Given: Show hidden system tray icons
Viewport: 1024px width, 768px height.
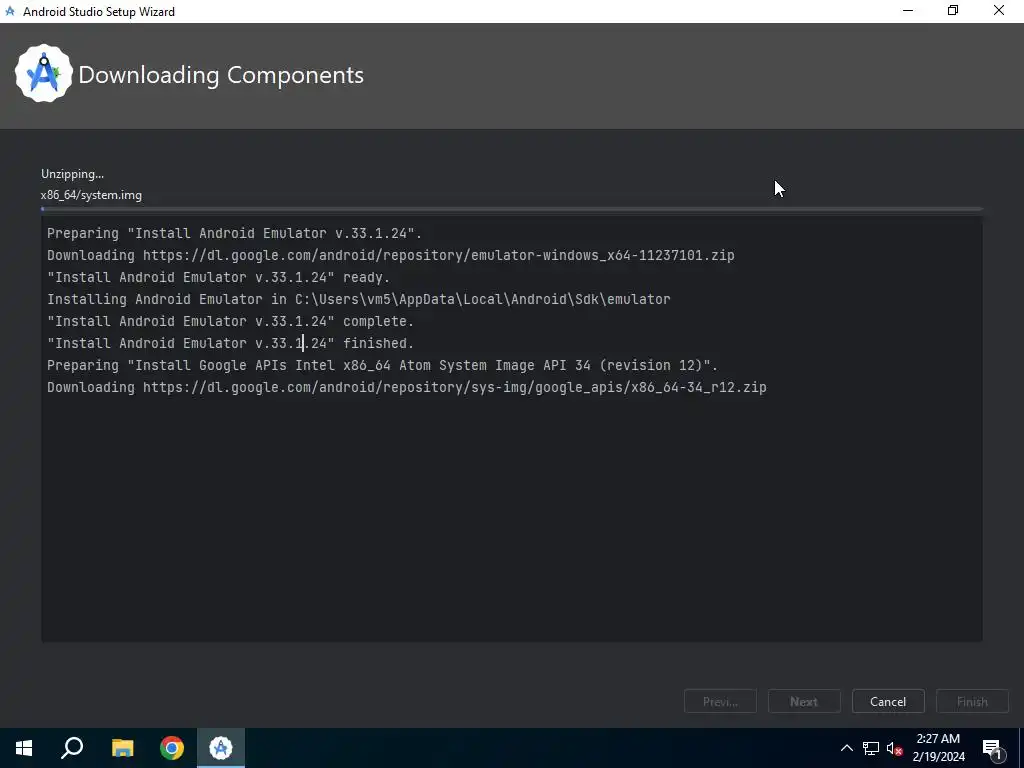Looking at the screenshot, I should click(846, 748).
